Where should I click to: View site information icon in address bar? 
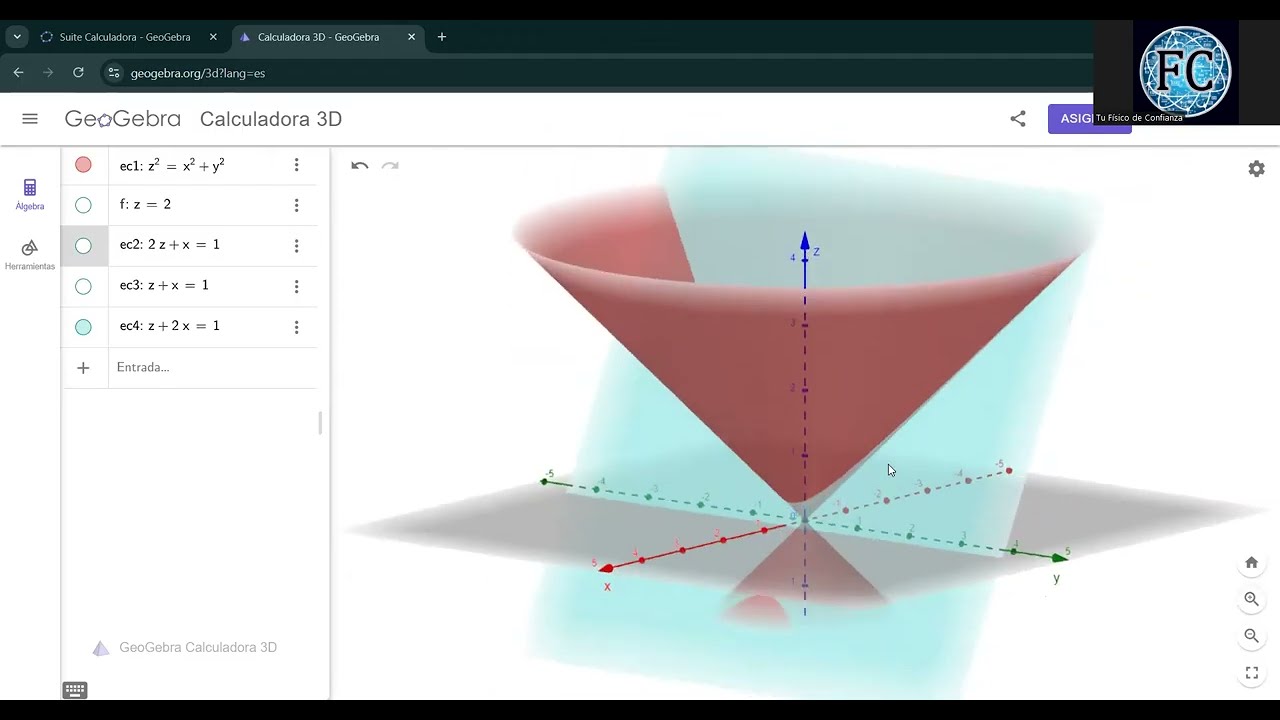(x=113, y=73)
